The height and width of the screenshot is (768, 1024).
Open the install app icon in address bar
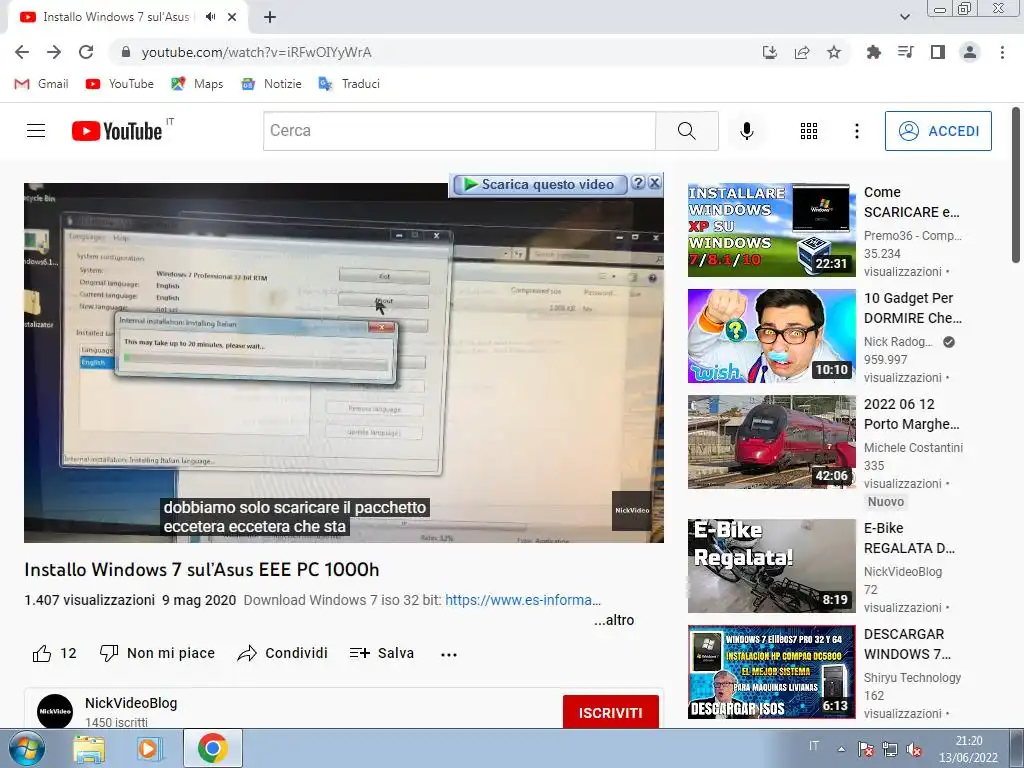click(x=770, y=52)
